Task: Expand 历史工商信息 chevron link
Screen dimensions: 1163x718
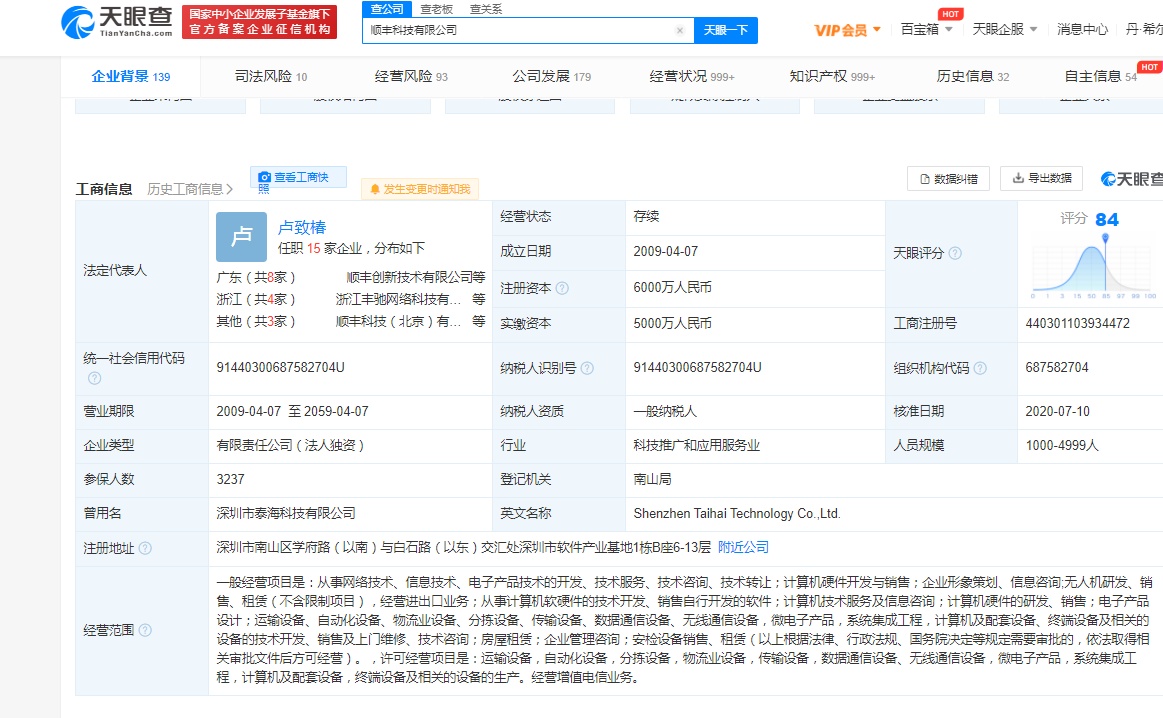Action: pos(190,189)
